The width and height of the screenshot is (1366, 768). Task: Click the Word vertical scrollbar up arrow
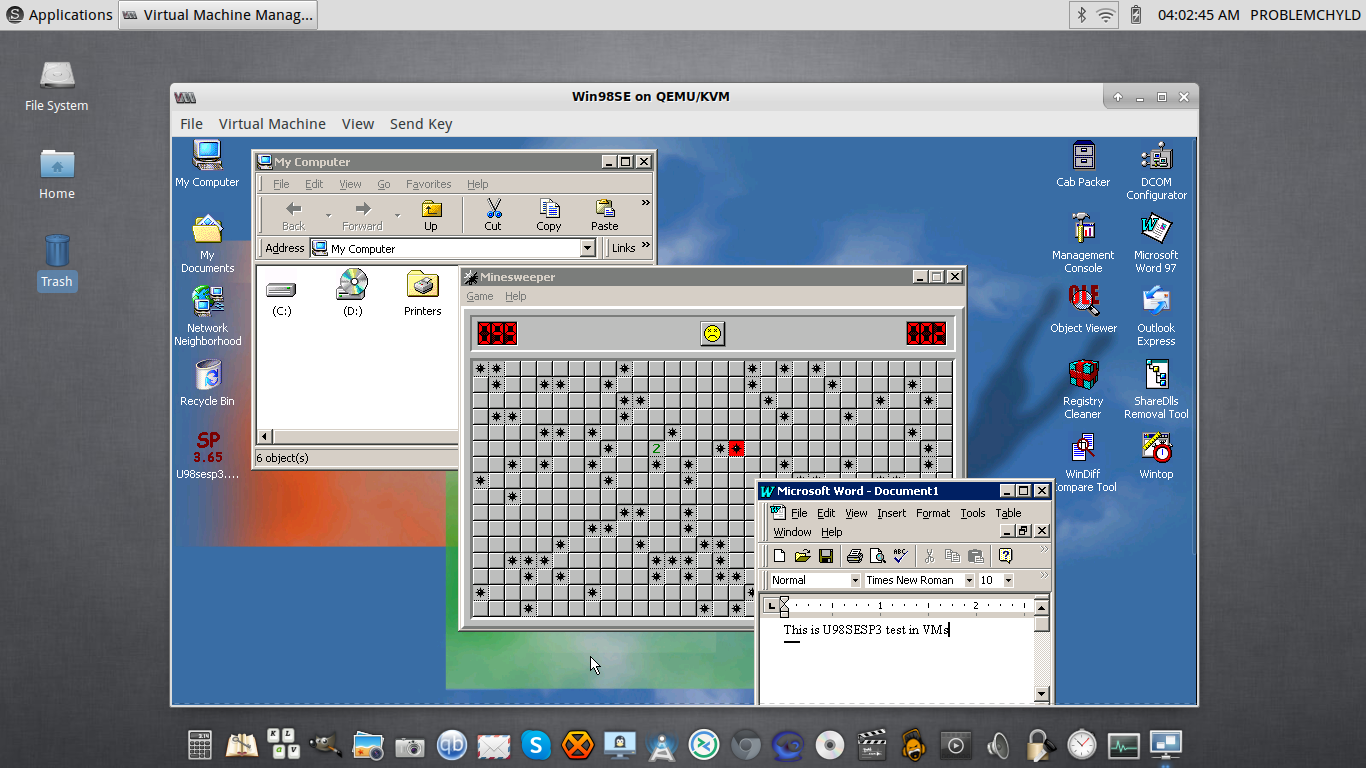pos(1041,607)
